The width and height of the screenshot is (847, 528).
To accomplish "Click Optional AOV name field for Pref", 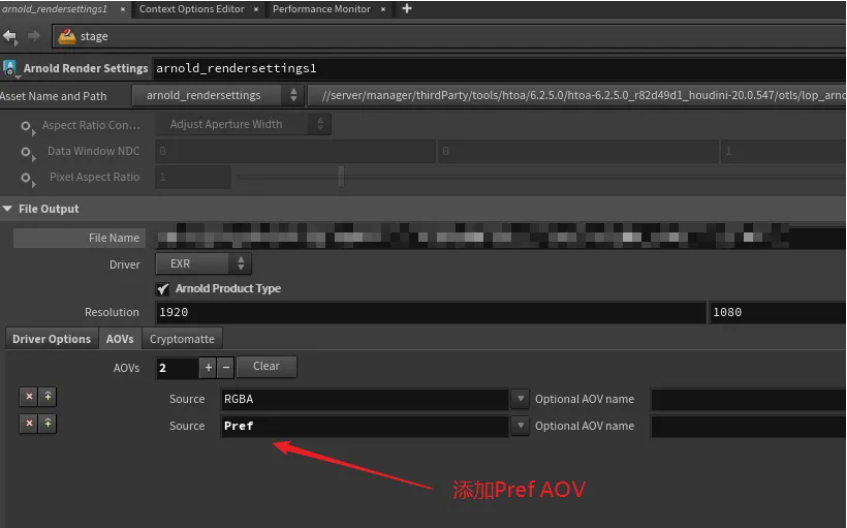I will tap(749, 426).
